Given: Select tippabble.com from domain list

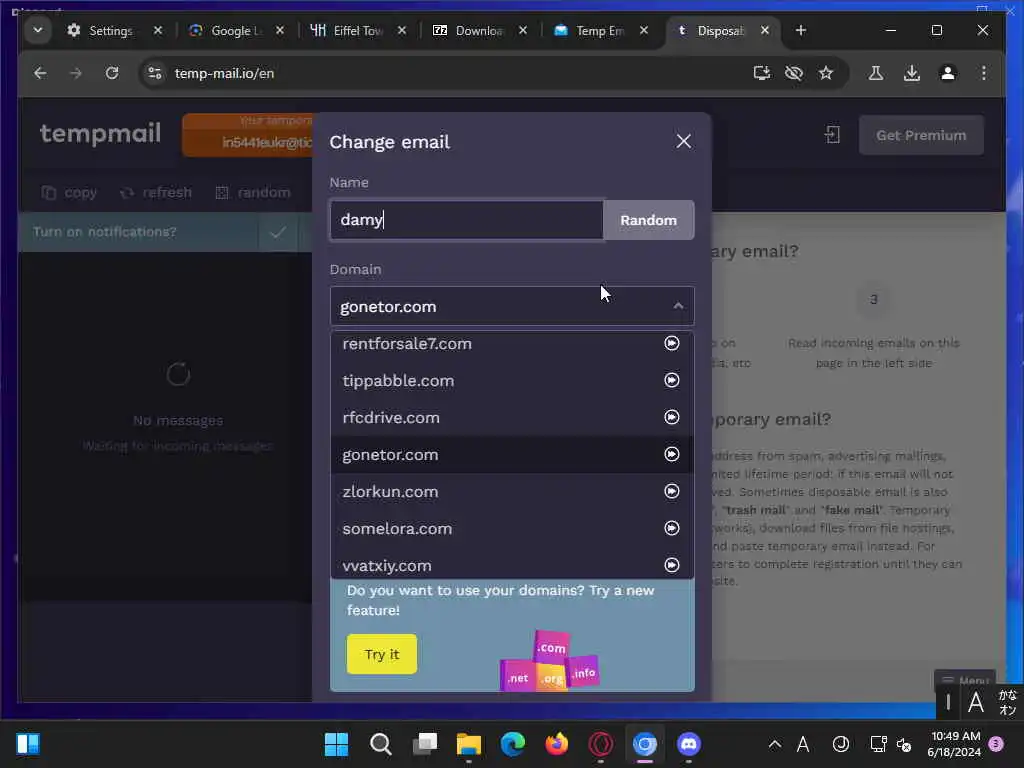Looking at the screenshot, I should tap(512, 381).
